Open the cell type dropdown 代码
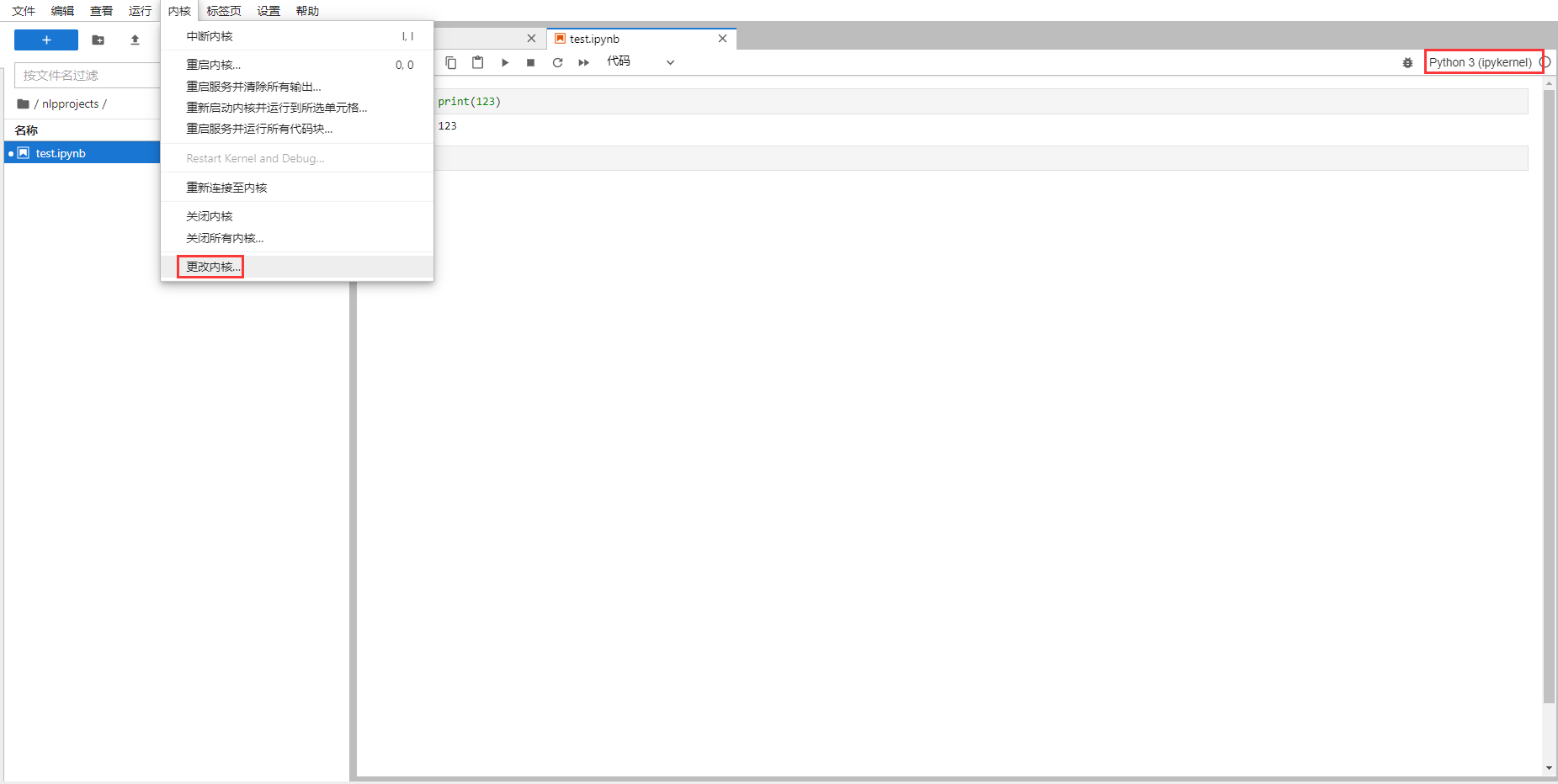The image size is (1558, 784). 641,61
